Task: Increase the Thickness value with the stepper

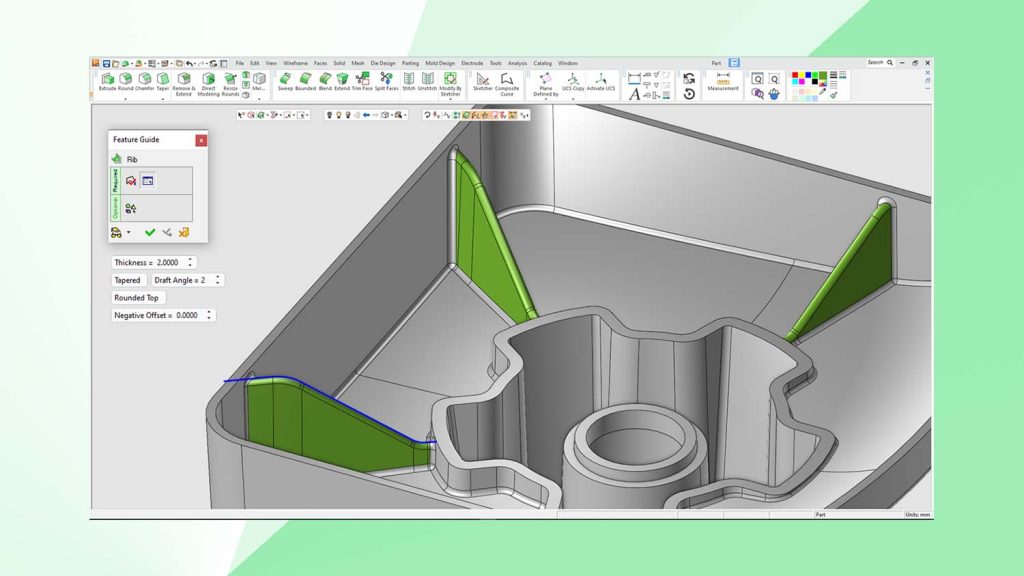Action: [191, 258]
